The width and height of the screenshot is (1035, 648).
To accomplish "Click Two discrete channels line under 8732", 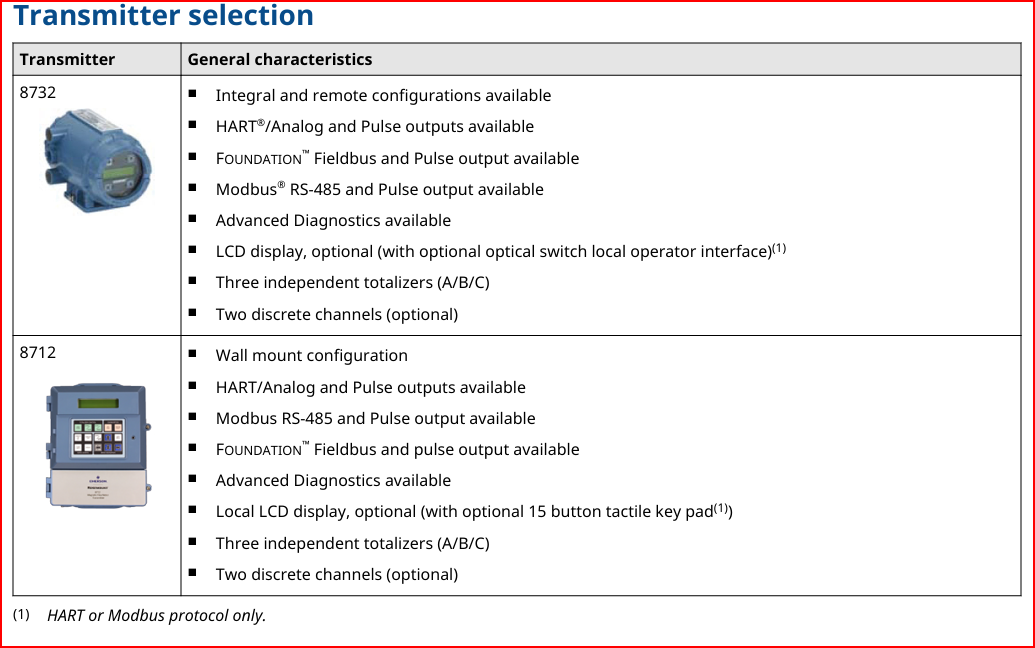I will [x=337, y=314].
